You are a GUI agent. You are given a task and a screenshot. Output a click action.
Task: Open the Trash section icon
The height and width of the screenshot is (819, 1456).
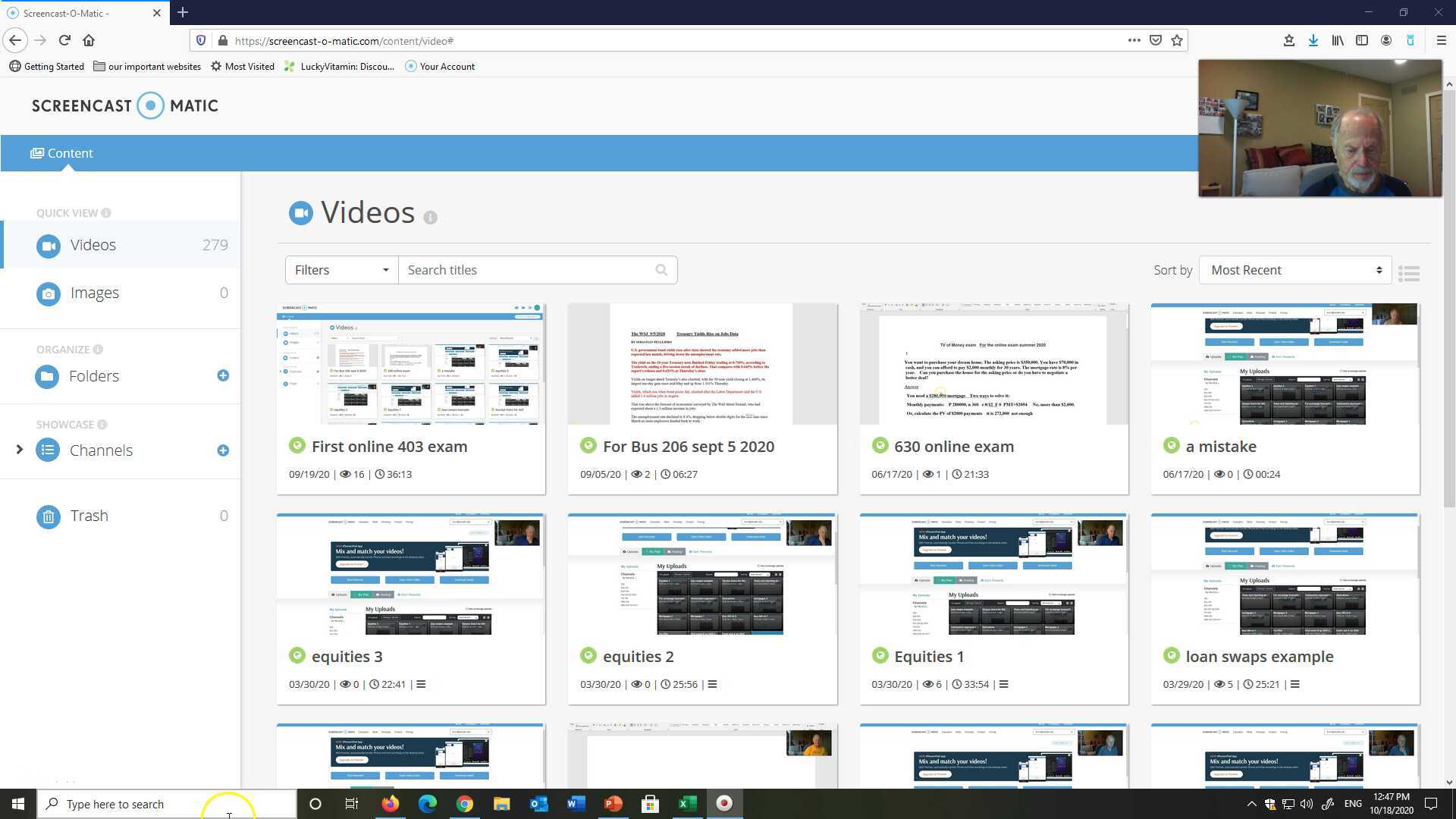48,516
